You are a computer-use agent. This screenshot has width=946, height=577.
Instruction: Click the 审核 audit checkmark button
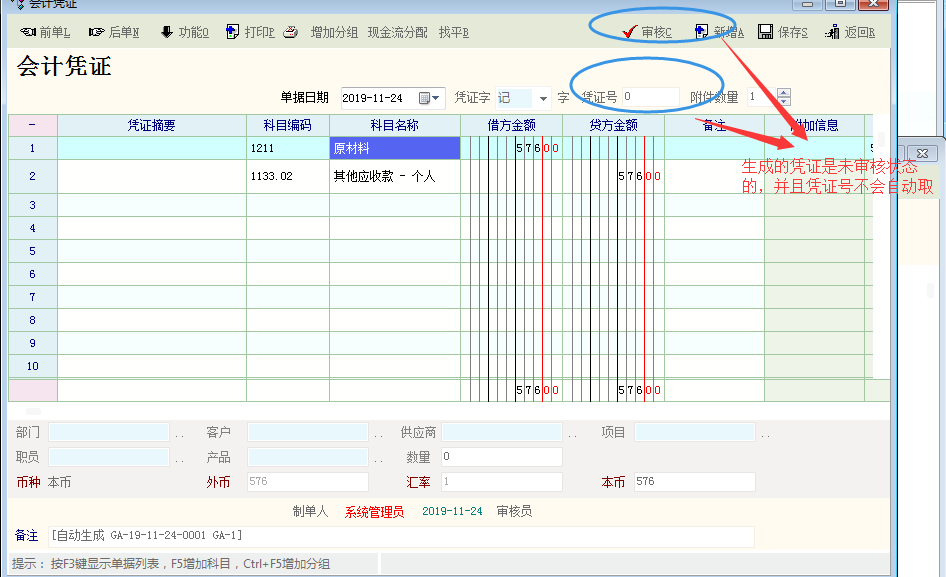click(x=646, y=33)
